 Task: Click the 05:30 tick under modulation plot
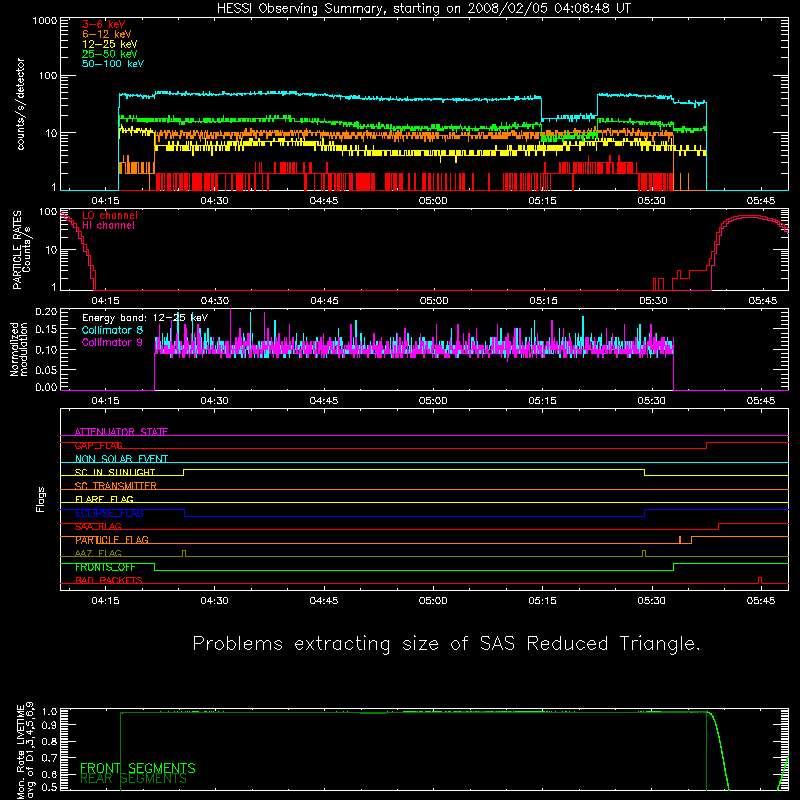(x=652, y=401)
